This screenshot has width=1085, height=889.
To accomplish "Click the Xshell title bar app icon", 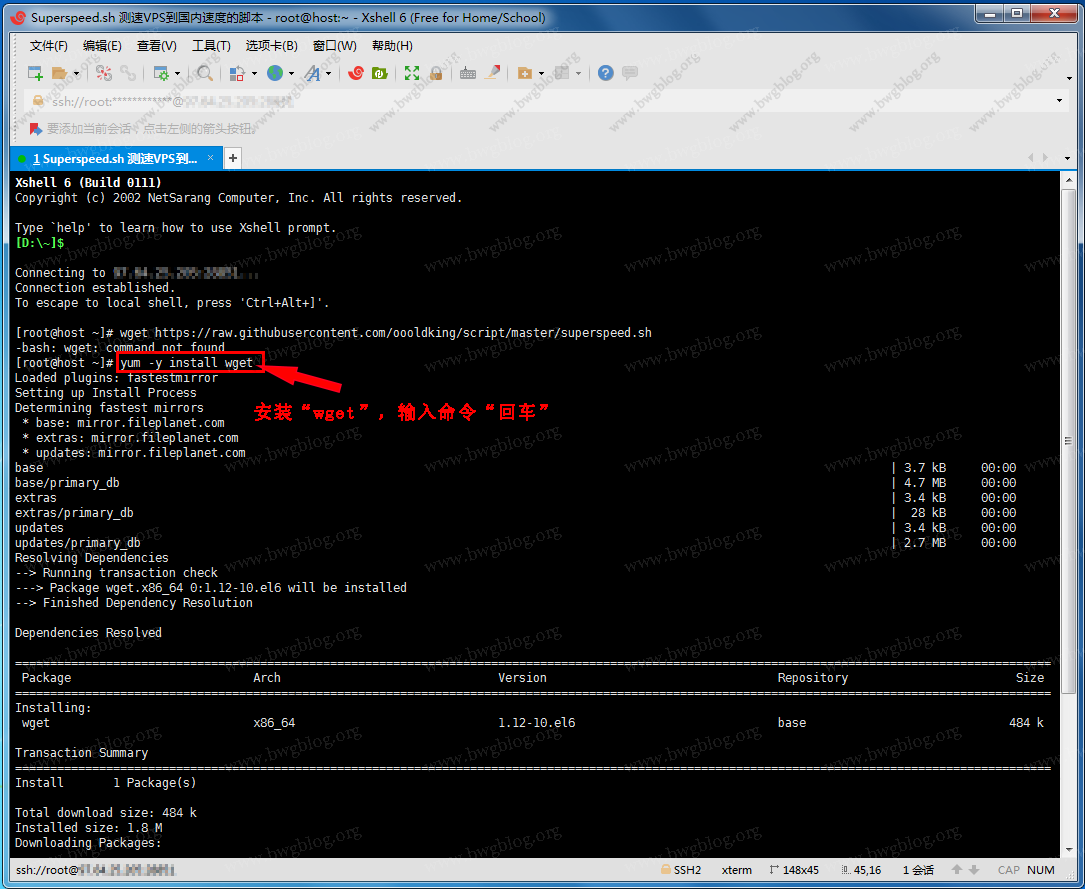I will click(x=19, y=17).
